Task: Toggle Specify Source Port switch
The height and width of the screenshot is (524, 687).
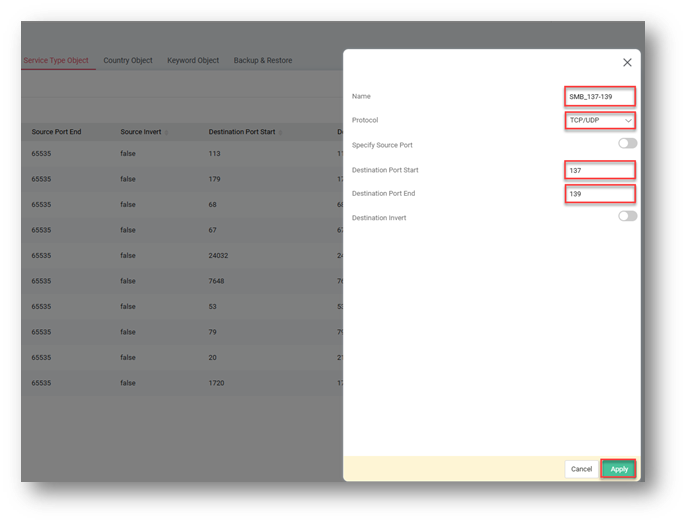Action: point(627,144)
